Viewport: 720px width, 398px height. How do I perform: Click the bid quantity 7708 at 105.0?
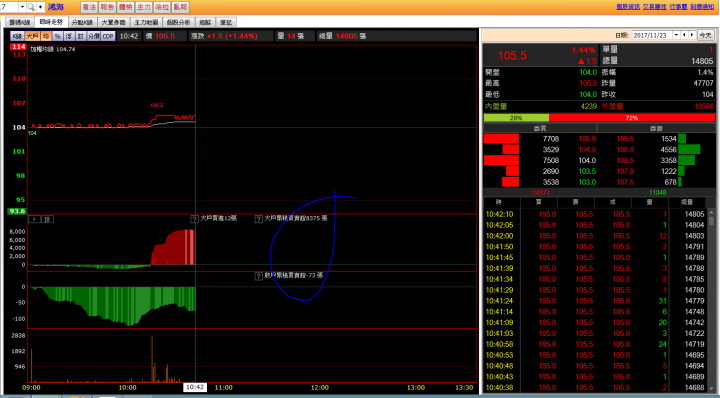click(551, 139)
